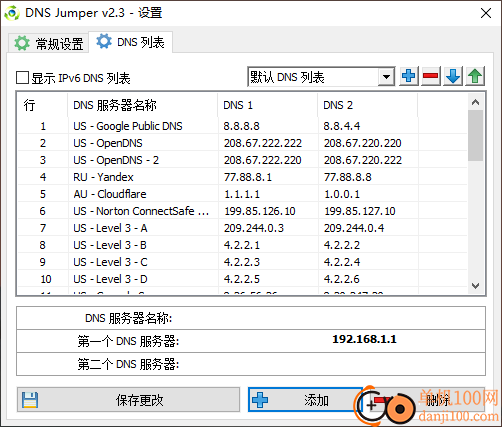This screenshot has height=427, width=502.
Task: Click the red minus remove-list icon
Action: 431,76
